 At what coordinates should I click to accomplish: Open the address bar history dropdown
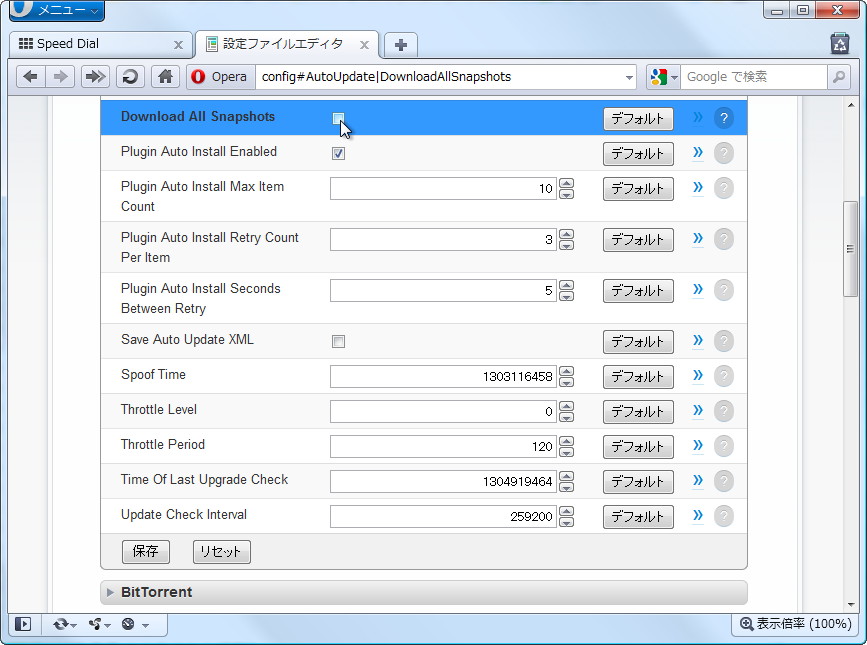point(629,77)
